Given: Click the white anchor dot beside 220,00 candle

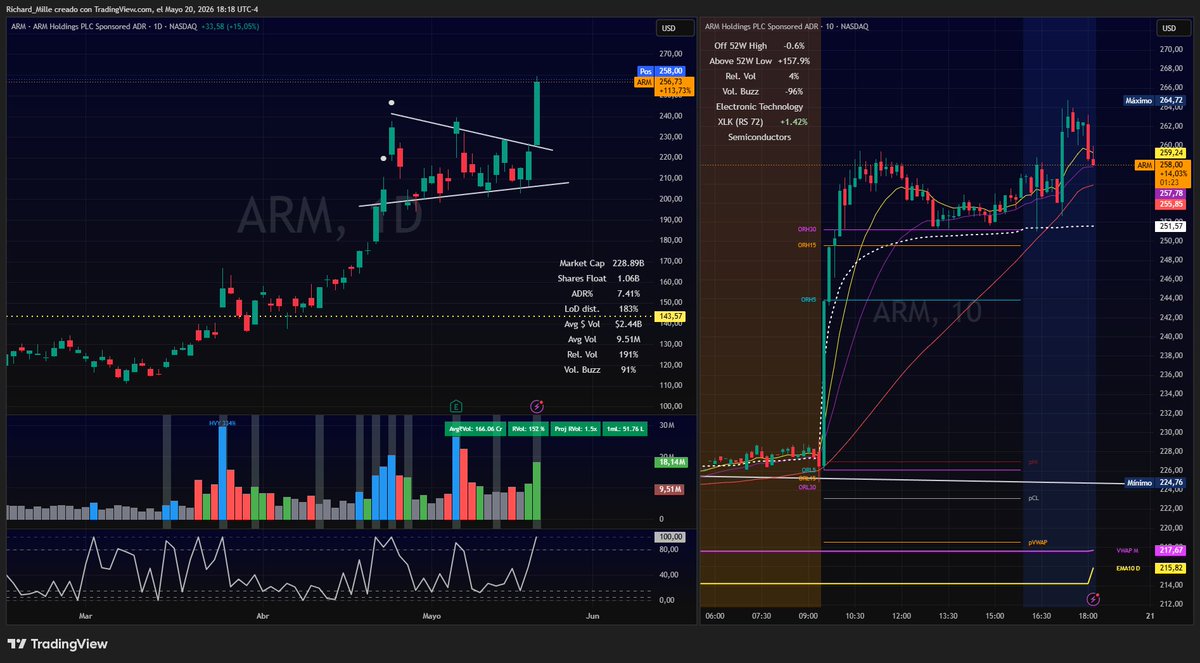Looking at the screenshot, I should point(384,157).
